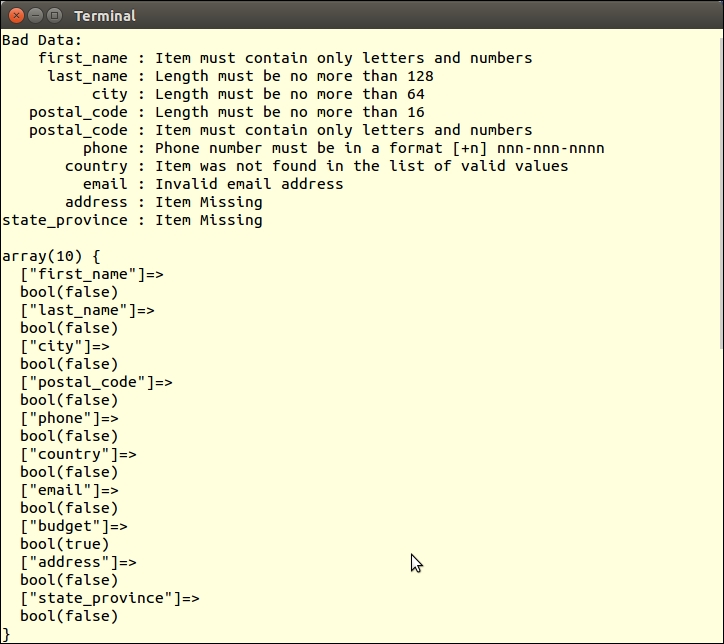
Task: Click the ["state_province"]=> array key
Action: pos(110,598)
